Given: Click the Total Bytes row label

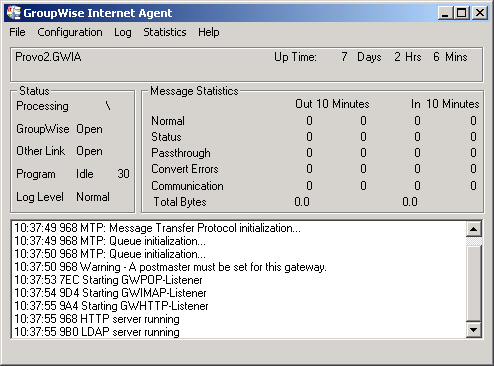Looking at the screenshot, I should 180,202.
